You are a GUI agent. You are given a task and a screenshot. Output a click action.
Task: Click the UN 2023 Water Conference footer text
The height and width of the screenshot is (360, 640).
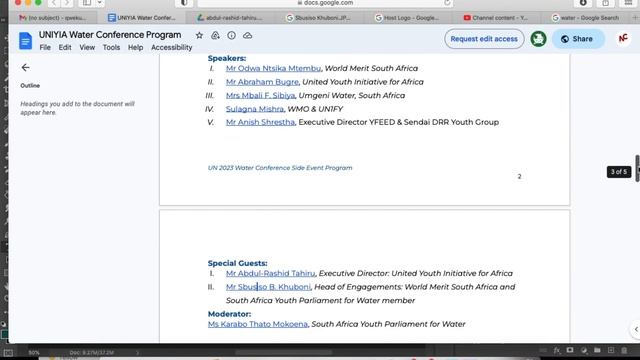coord(280,168)
